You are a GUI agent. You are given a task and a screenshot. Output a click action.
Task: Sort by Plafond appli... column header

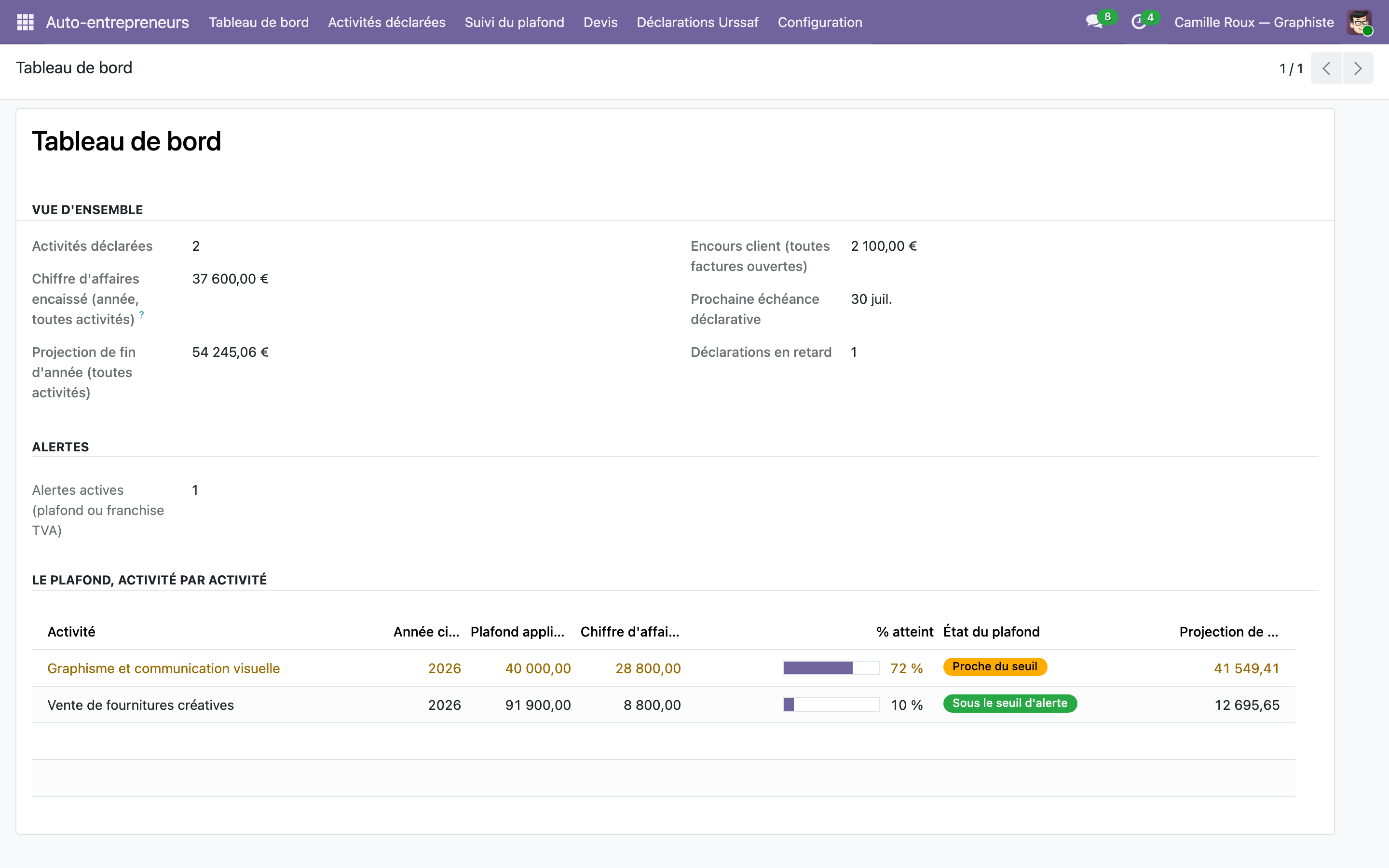click(517, 632)
